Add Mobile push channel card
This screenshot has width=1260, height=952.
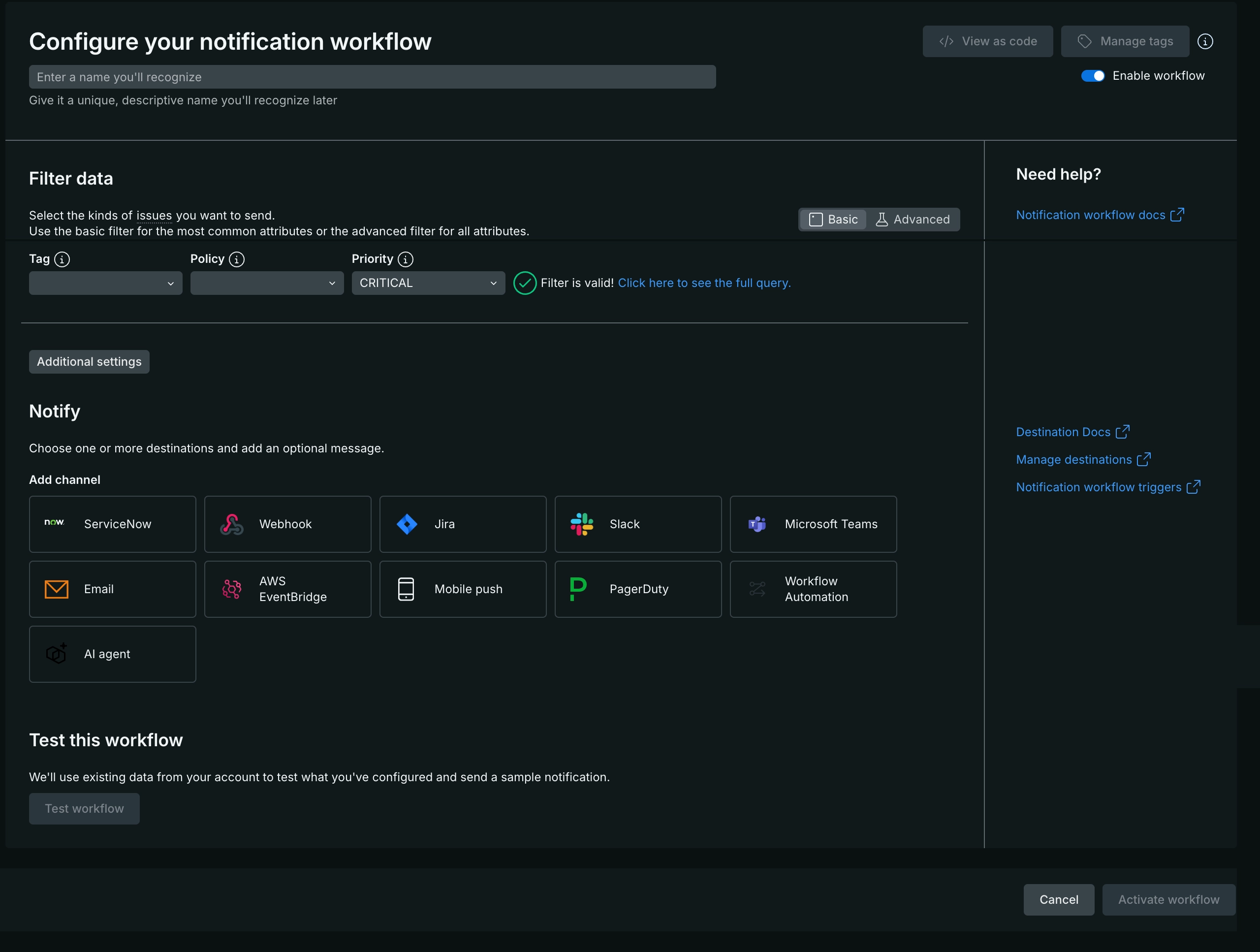[x=463, y=589]
